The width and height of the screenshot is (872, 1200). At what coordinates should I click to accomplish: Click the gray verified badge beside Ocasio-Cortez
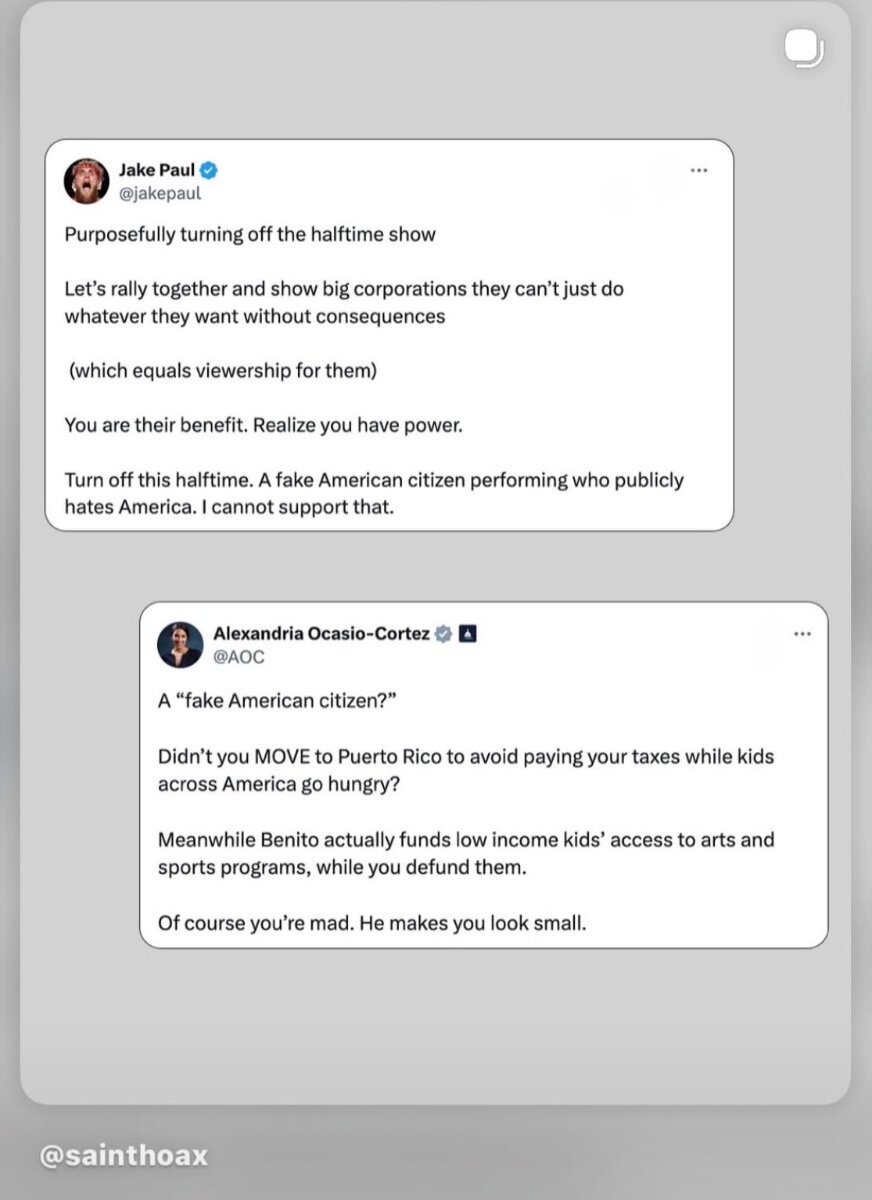coord(444,633)
